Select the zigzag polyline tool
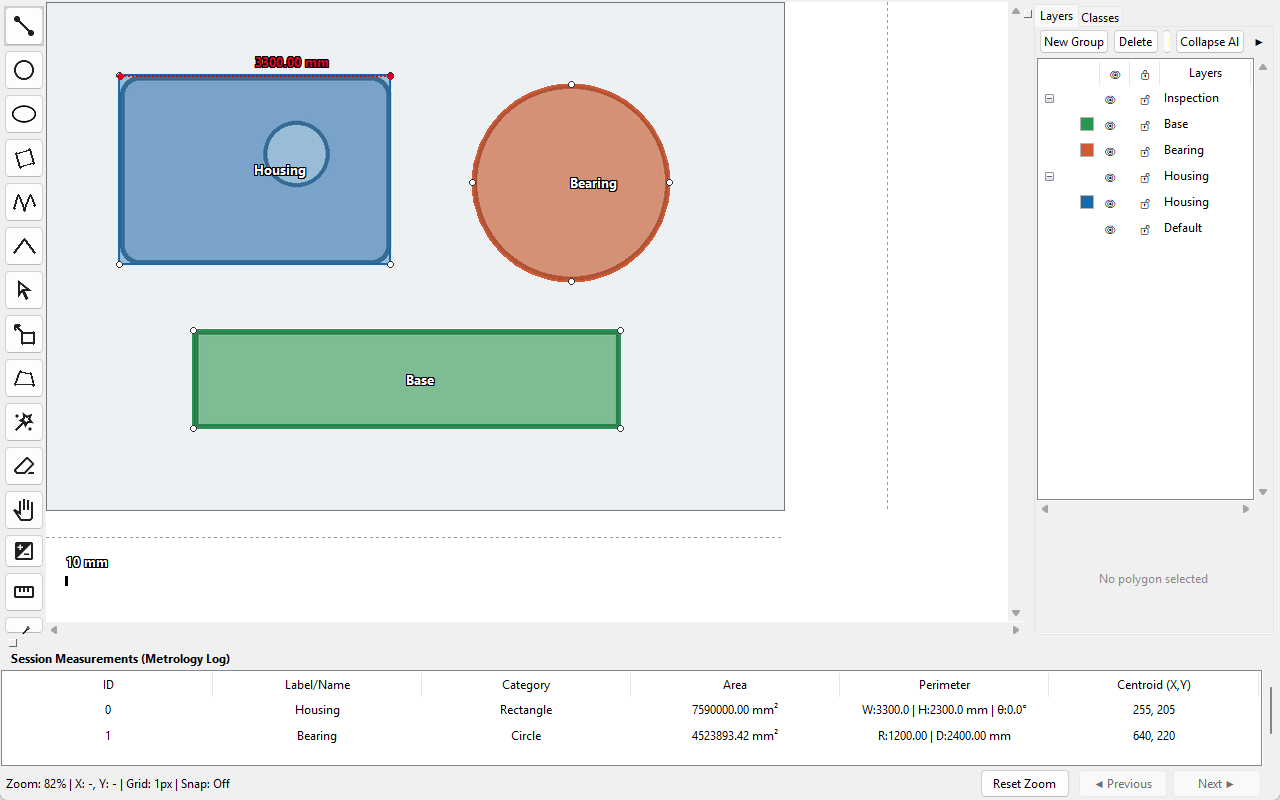The image size is (1280, 800). click(24, 202)
